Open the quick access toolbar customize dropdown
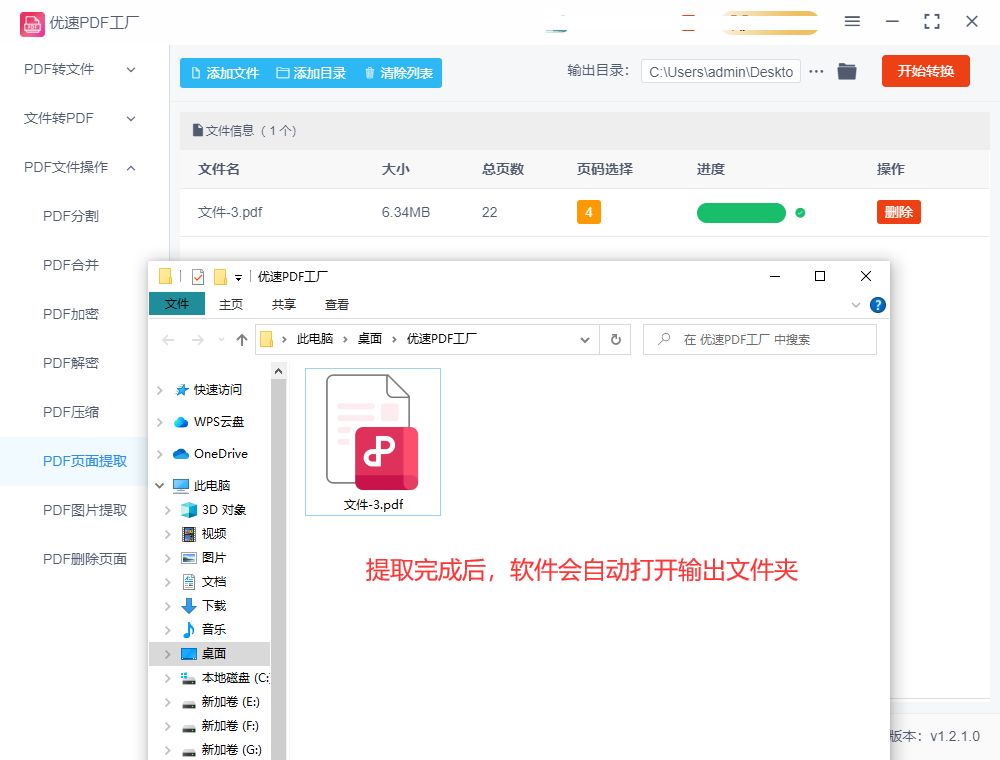Screen dimensions: 1000x760 coord(238,277)
